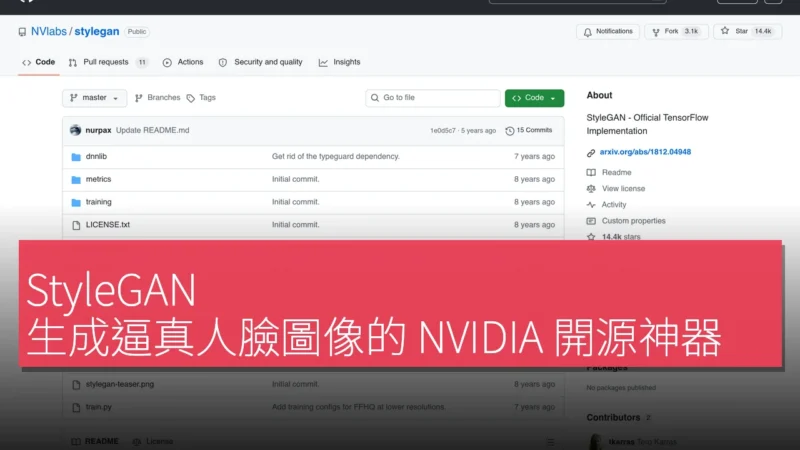This screenshot has width=800, height=450.
Task: Open the Tags link
Action: click(201, 98)
